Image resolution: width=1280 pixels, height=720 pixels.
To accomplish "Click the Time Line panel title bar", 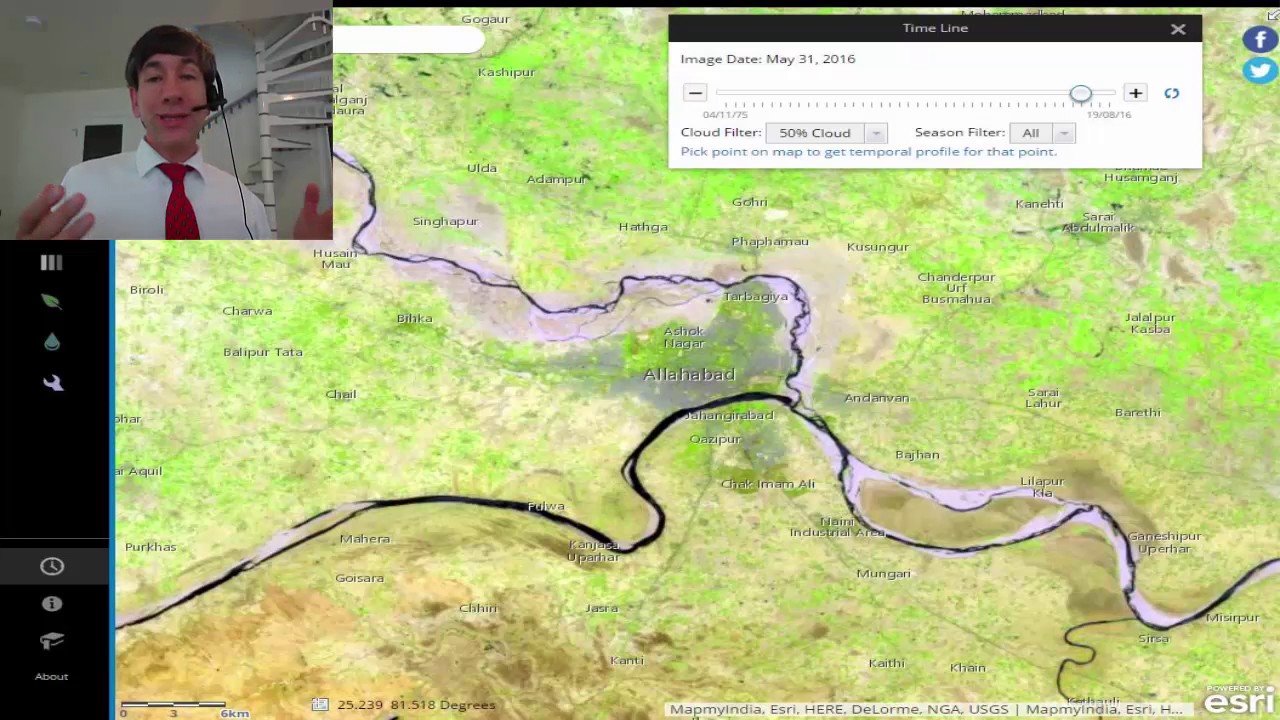I will 935,28.
